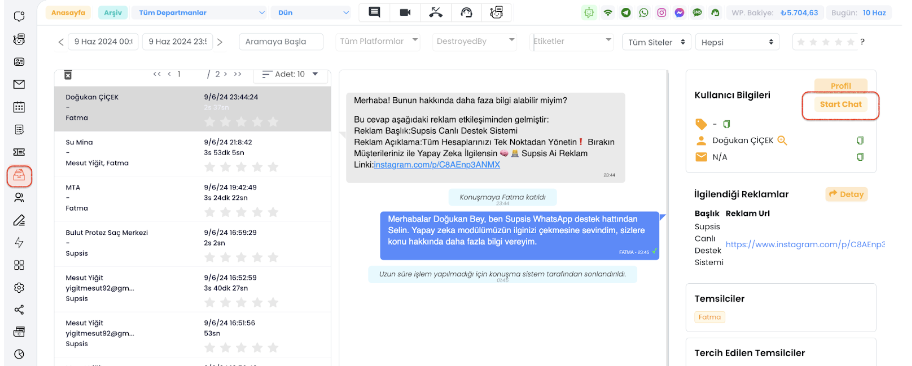
Task: Click the Detay button in İlgilendiği Reklamlar
Action: click(846, 194)
